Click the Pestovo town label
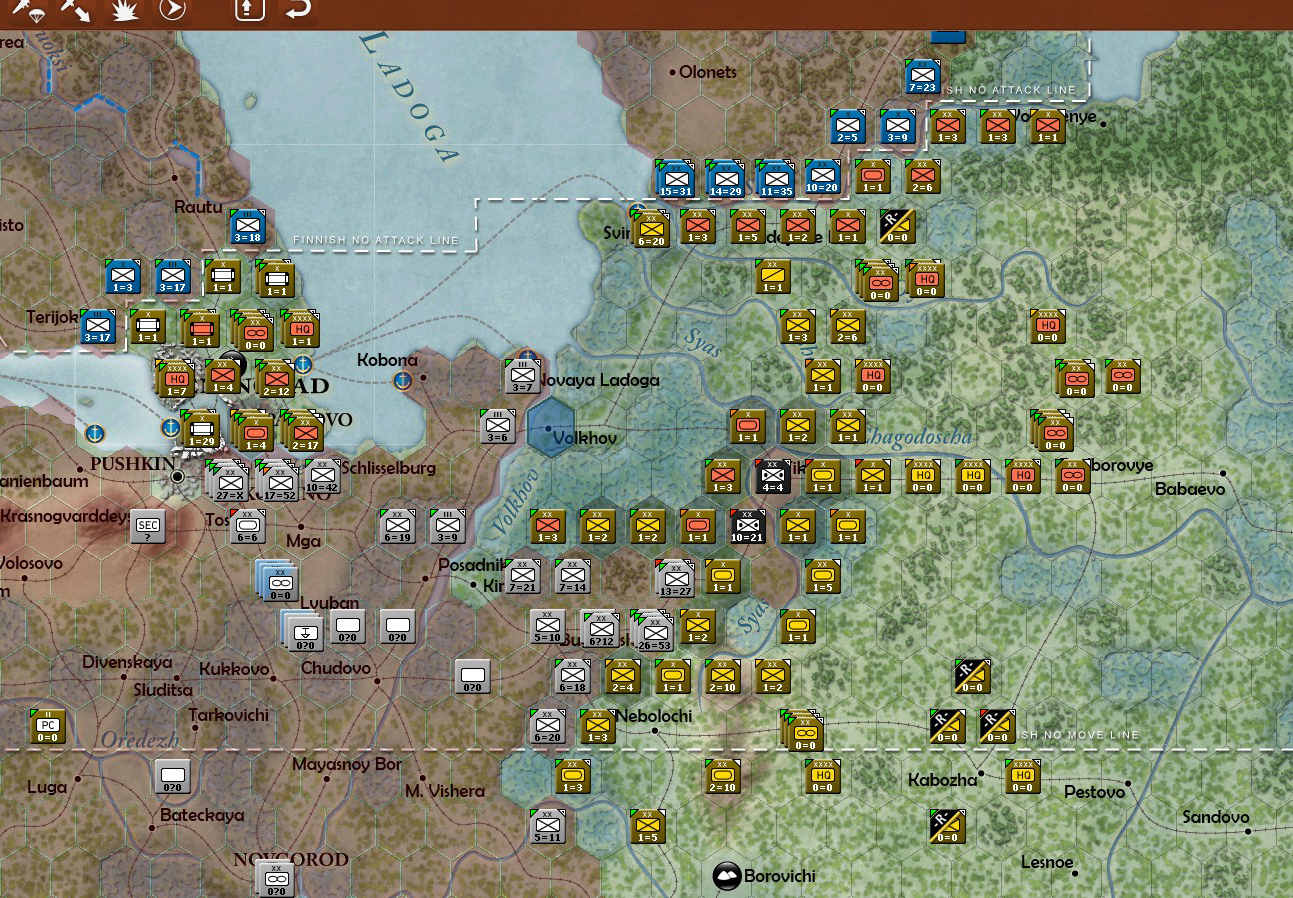The image size is (1293, 898). tap(1095, 792)
